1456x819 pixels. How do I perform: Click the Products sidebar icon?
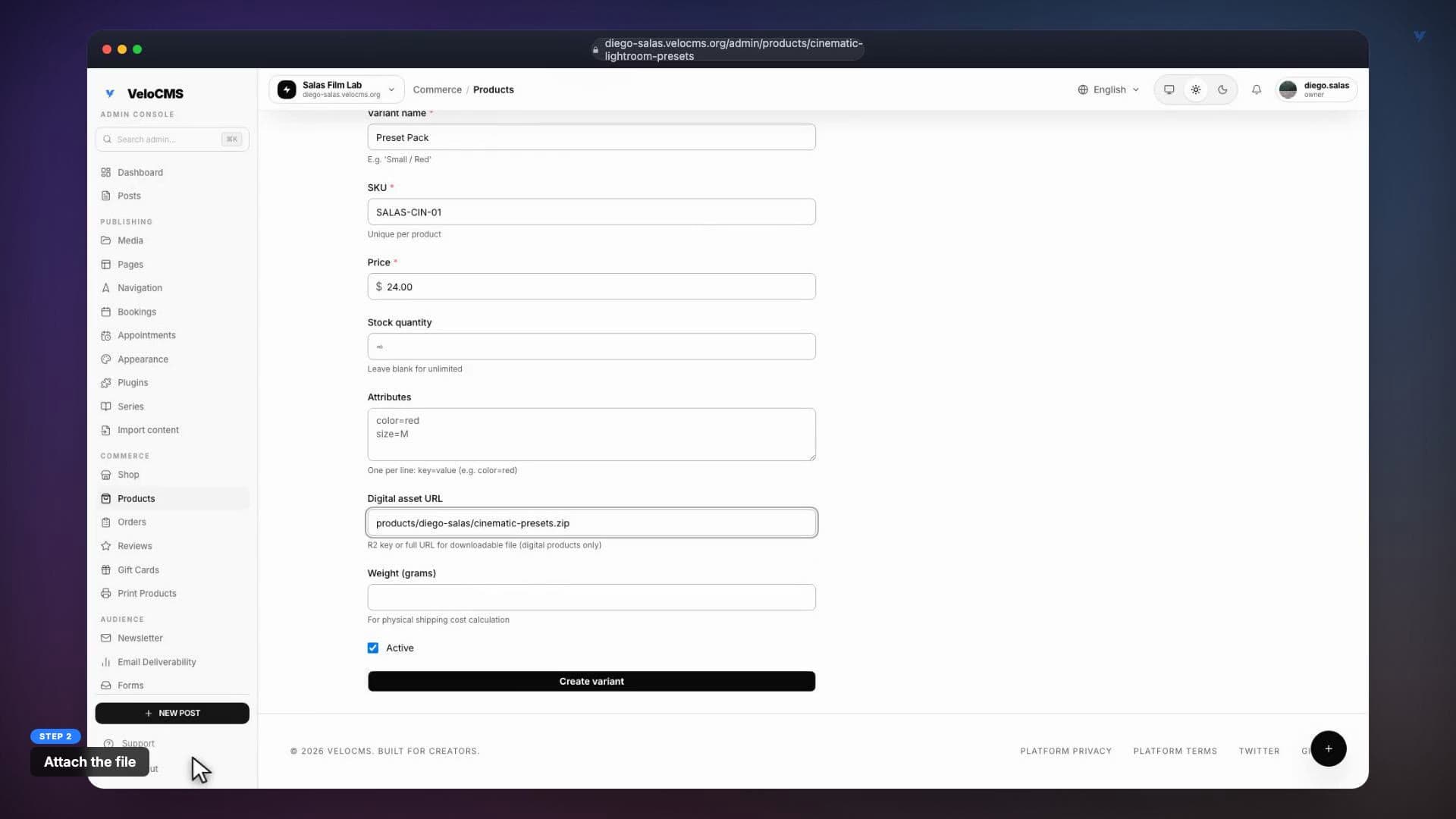coord(106,499)
